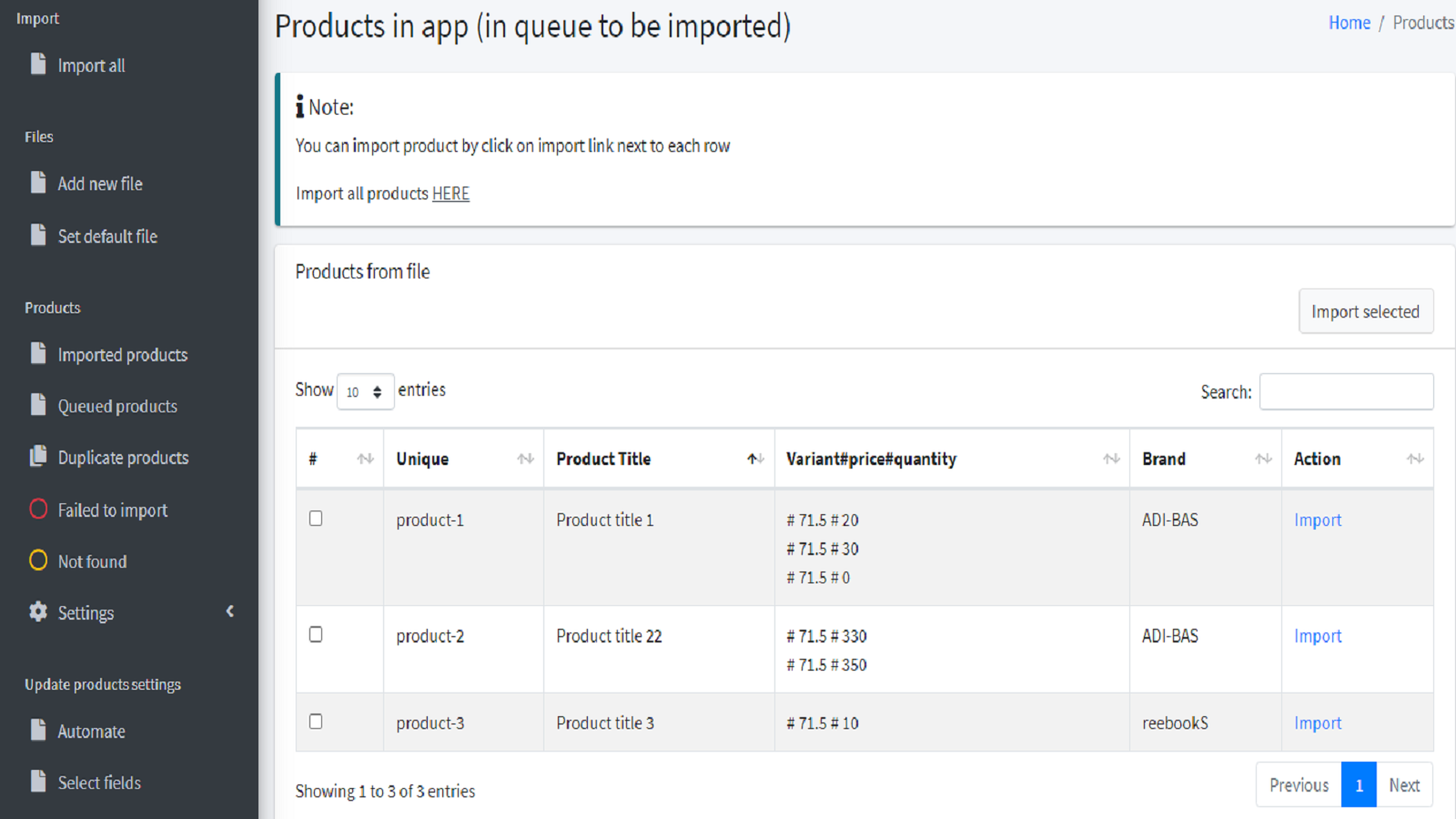Collapse the Settings sidebar section
This screenshot has width=1456, height=819.
[x=229, y=612]
